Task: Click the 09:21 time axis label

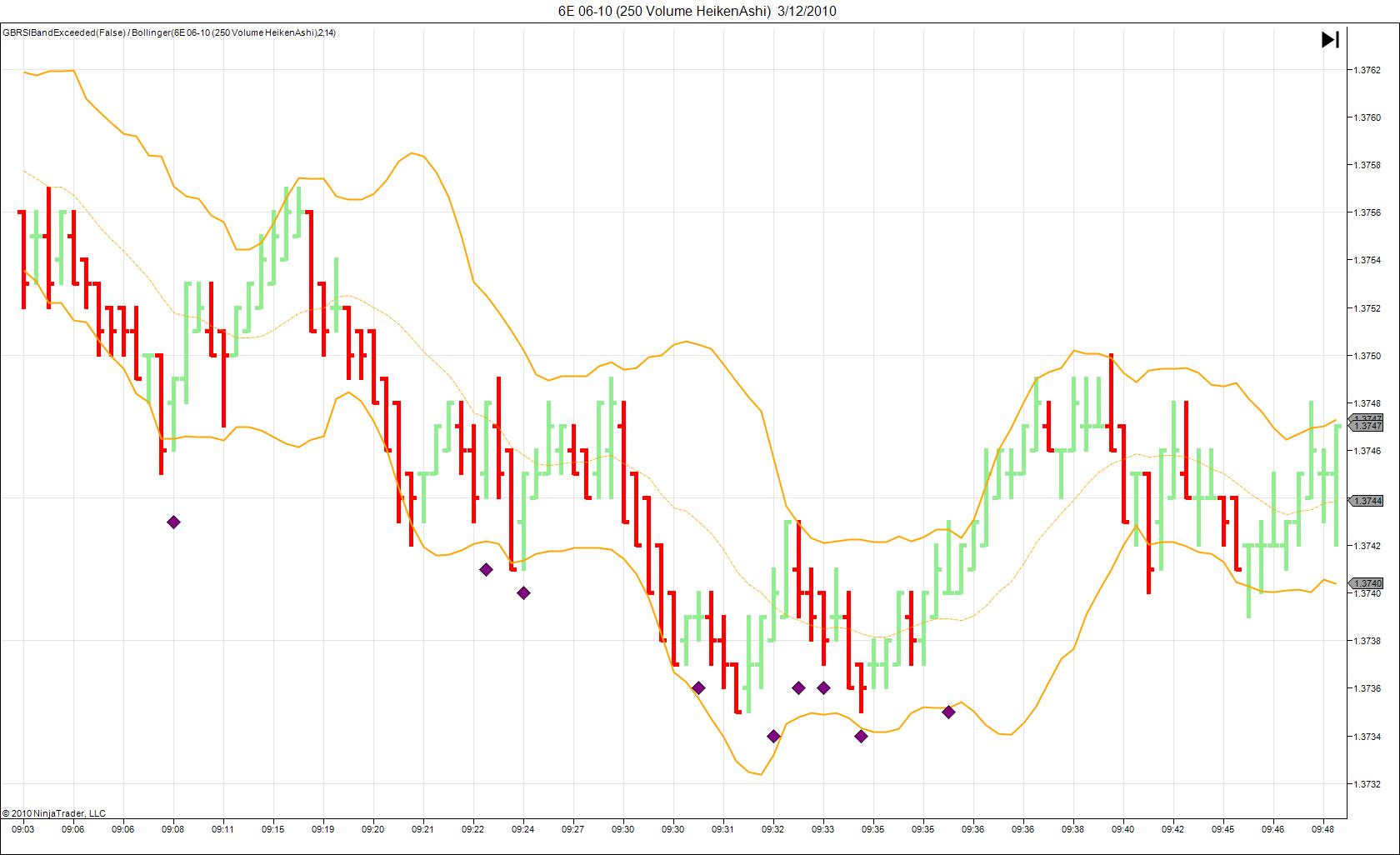Action: click(423, 829)
